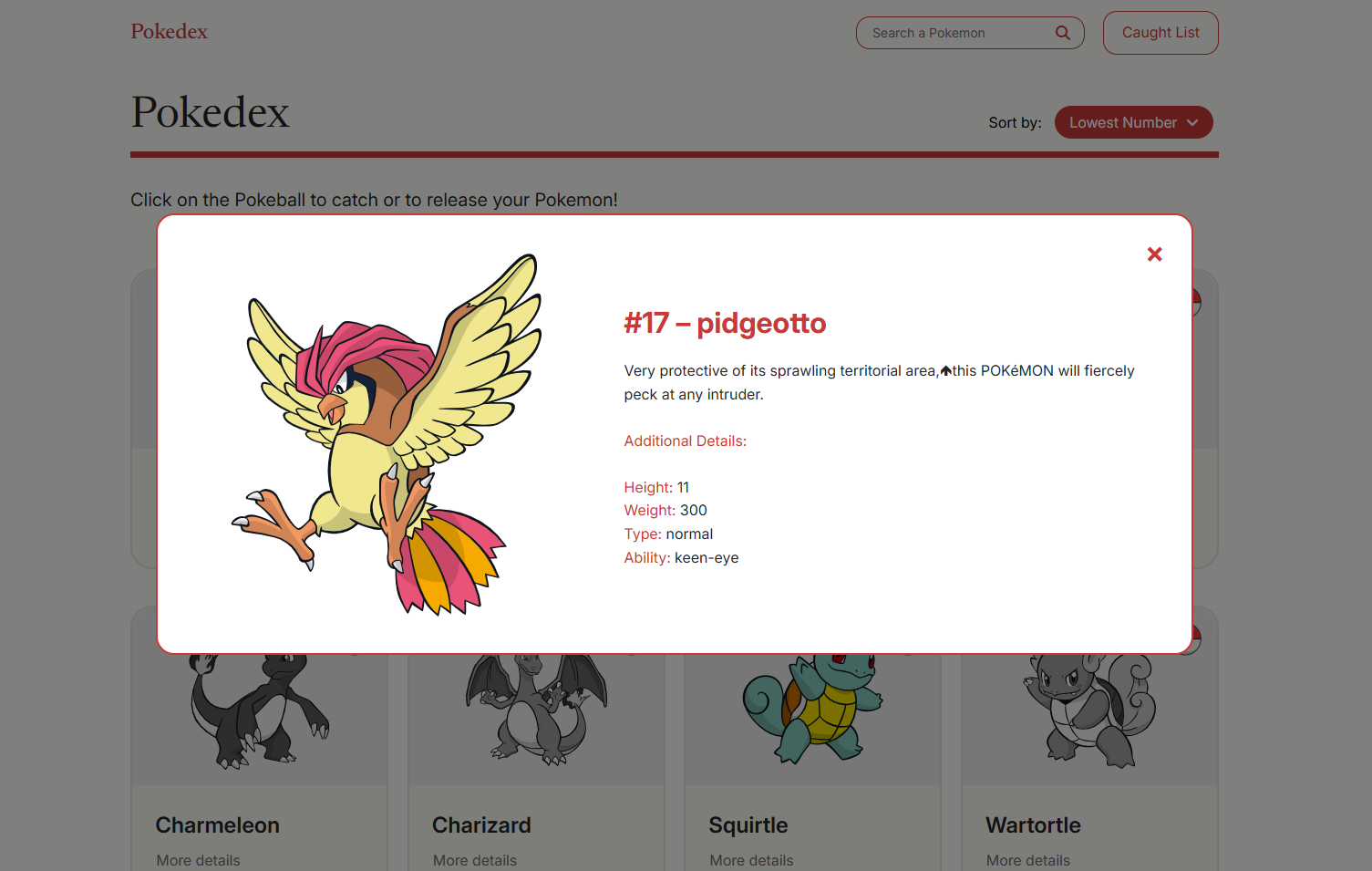Select the Squirtle card title

[x=748, y=825]
